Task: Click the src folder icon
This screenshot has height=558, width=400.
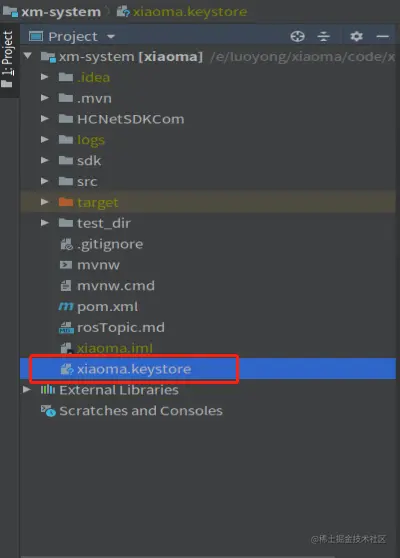Action: coord(66,181)
